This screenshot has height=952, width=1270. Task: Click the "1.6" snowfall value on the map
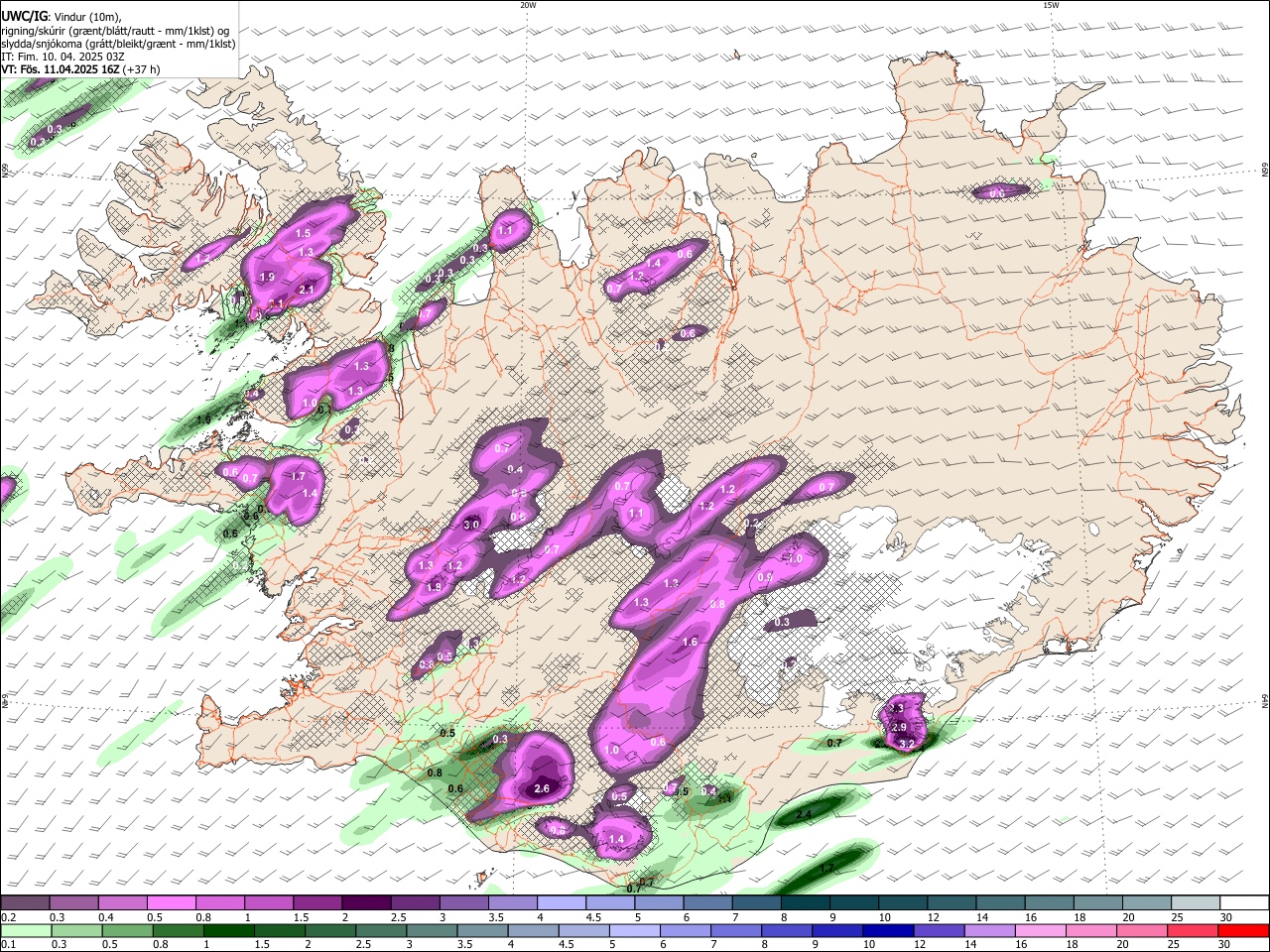690,643
